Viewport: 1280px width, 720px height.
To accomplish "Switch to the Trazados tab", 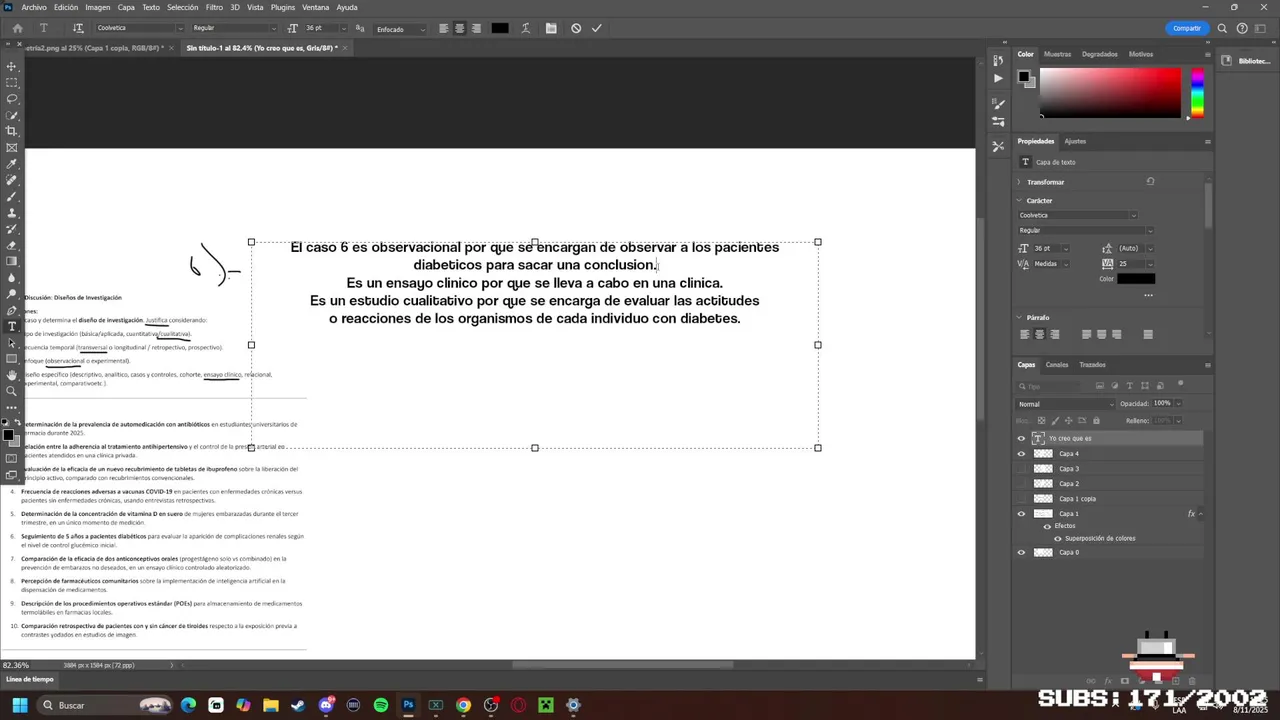I will click(x=1092, y=364).
